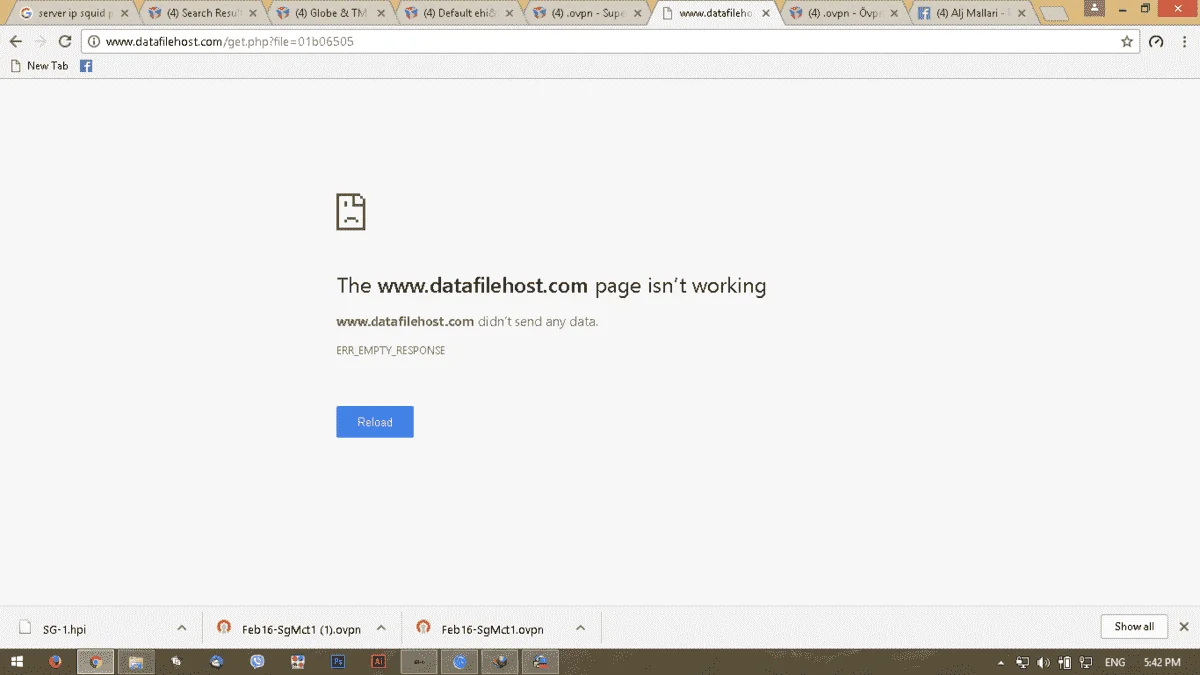Image resolution: width=1200 pixels, height=675 pixels.
Task: Go back to the previous page
Action: tap(16, 42)
